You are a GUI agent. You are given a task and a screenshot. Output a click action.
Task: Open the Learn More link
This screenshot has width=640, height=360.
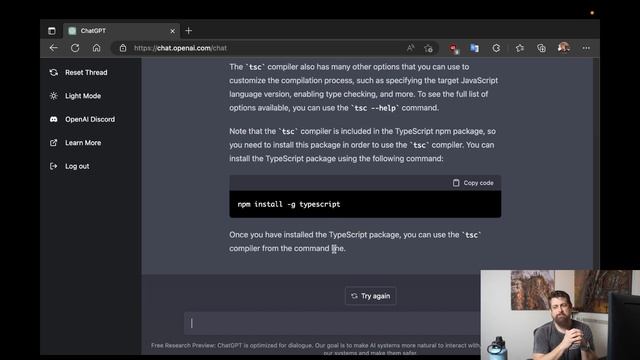75,143
